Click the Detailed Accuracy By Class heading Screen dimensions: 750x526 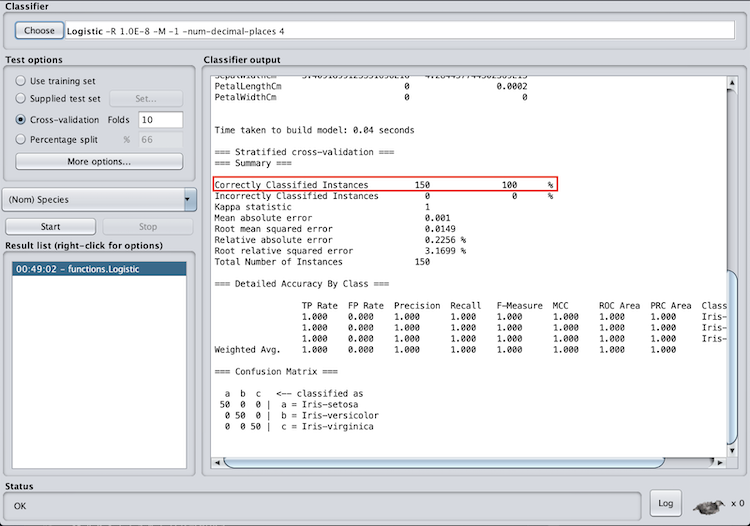pos(302,284)
